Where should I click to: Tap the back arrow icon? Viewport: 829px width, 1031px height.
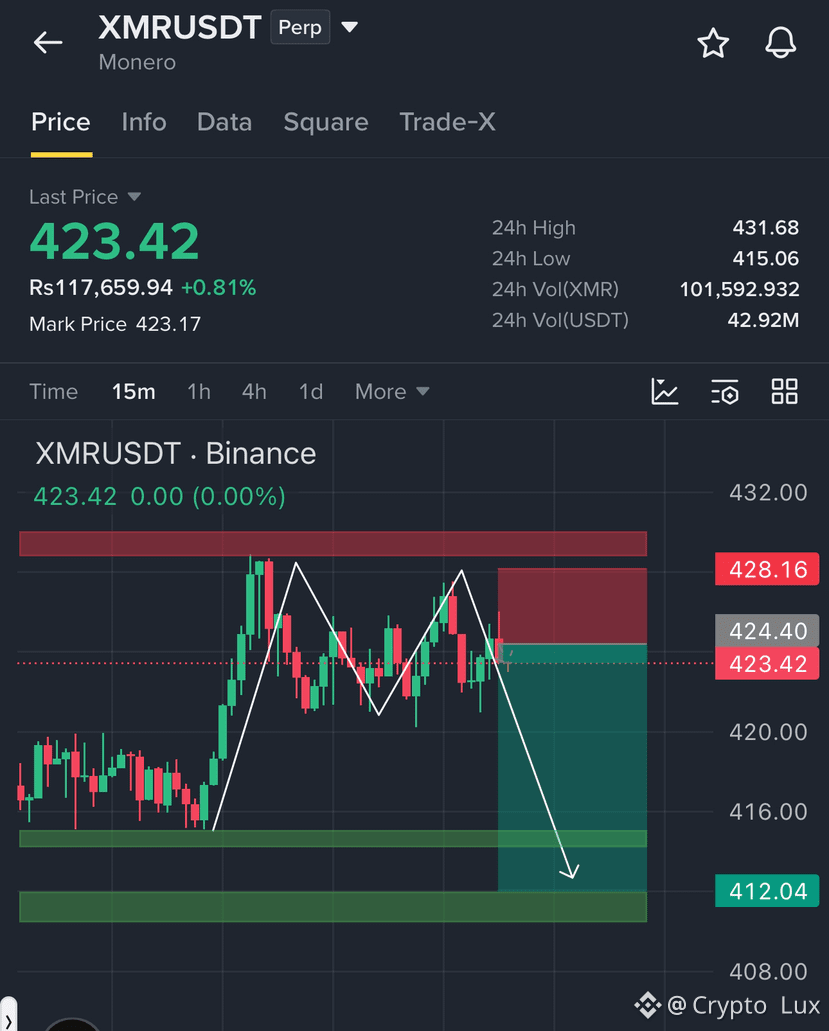pos(48,43)
